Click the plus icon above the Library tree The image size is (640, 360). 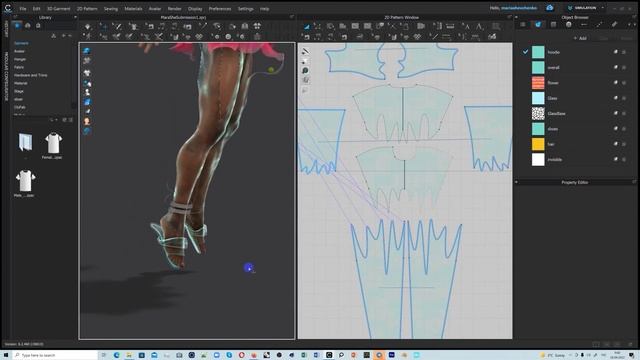coord(63,36)
